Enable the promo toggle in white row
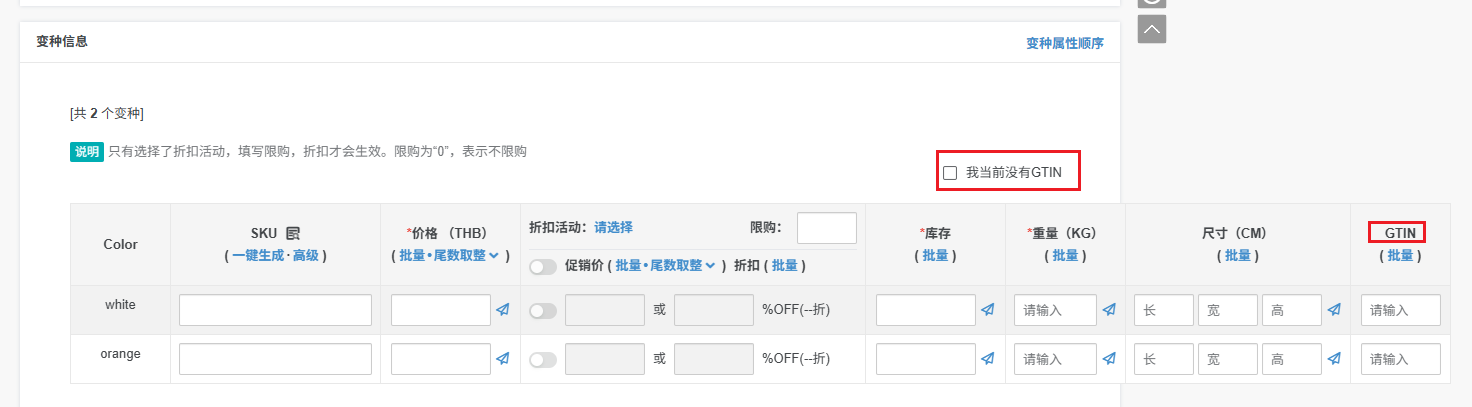Image resolution: width=1472 pixels, height=407 pixels. pos(543,311)
